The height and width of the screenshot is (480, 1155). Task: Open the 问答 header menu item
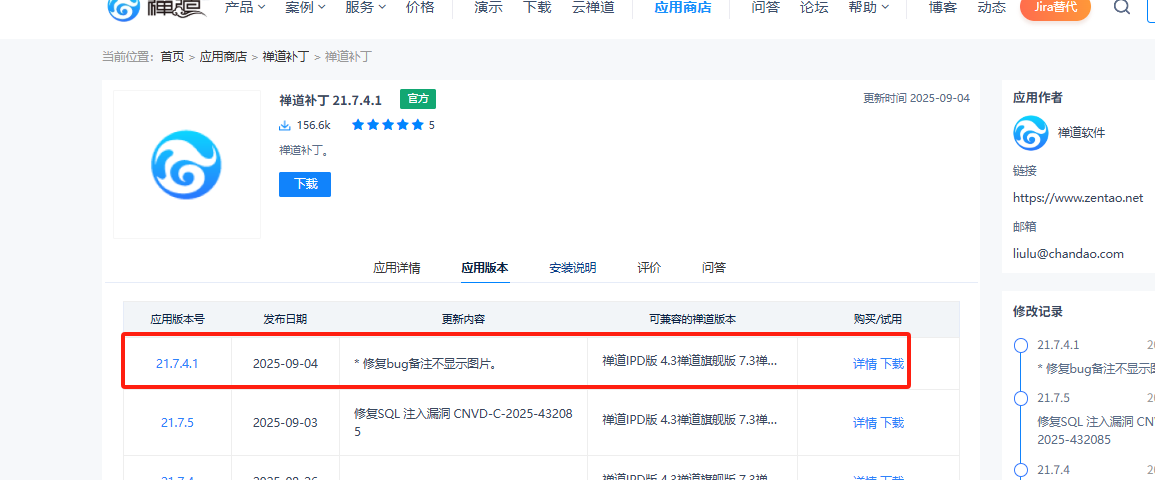[x=765, y=7]
